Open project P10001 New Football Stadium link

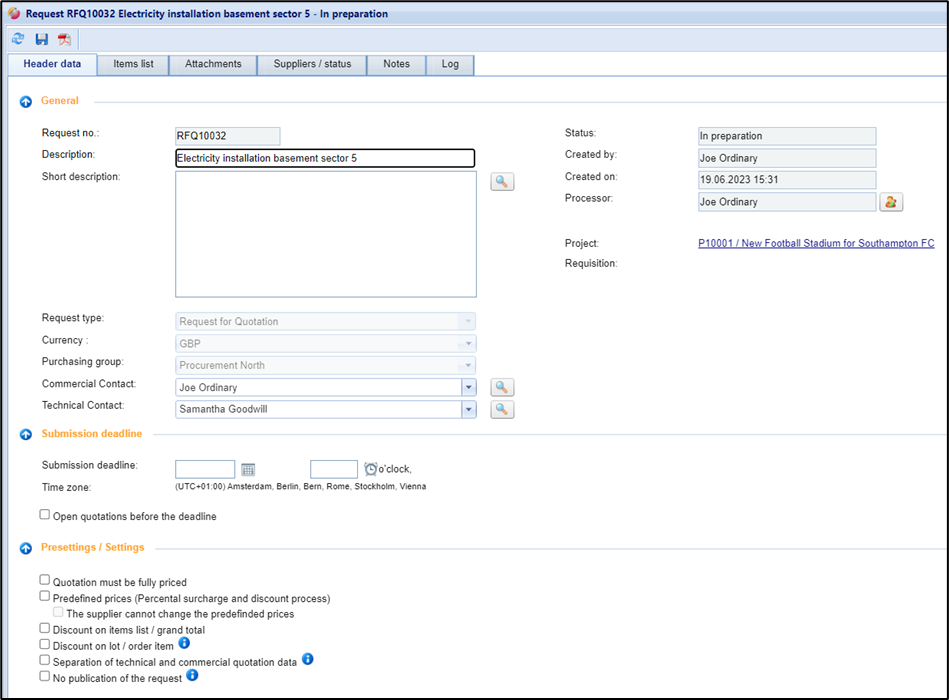[x=816, y=243]
